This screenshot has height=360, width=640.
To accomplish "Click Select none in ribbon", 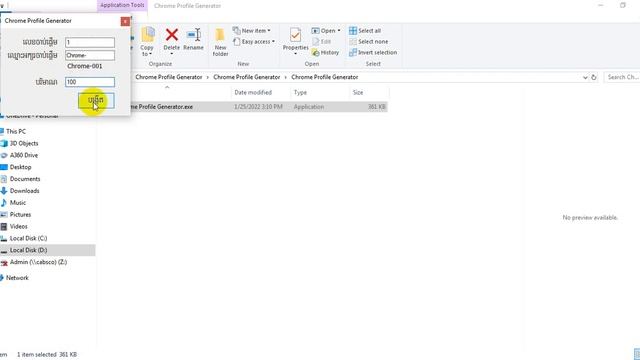I will pos(369,42).
